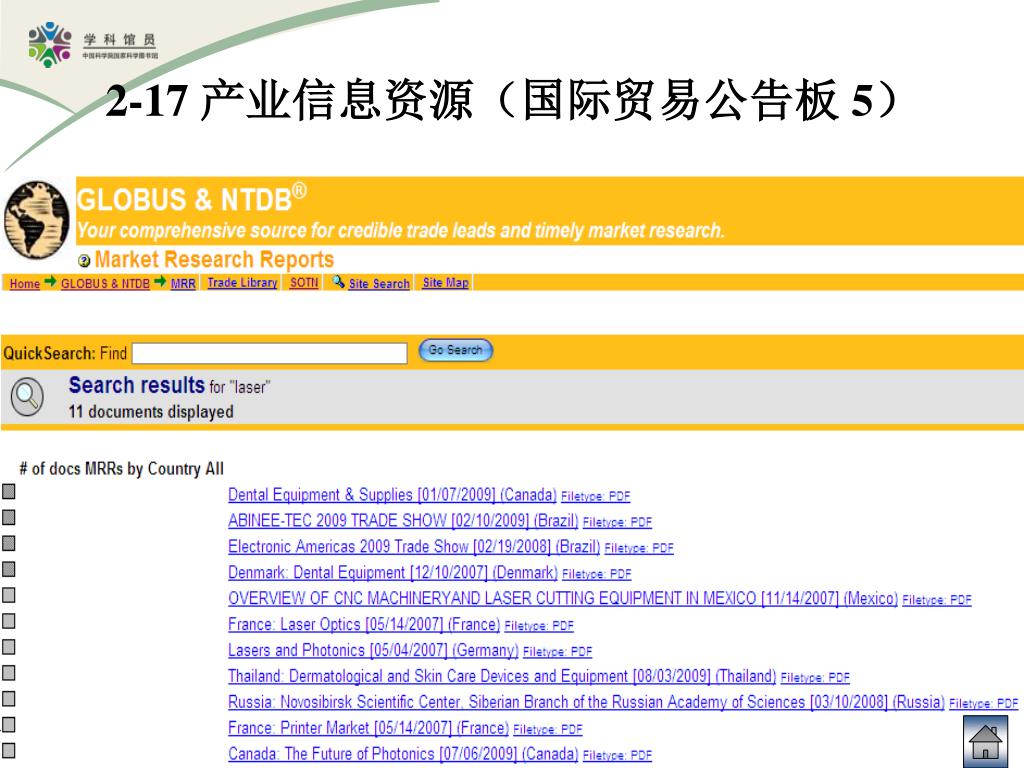
Task: Open Trade Library in navigation bar
Action: click(242, 283)
